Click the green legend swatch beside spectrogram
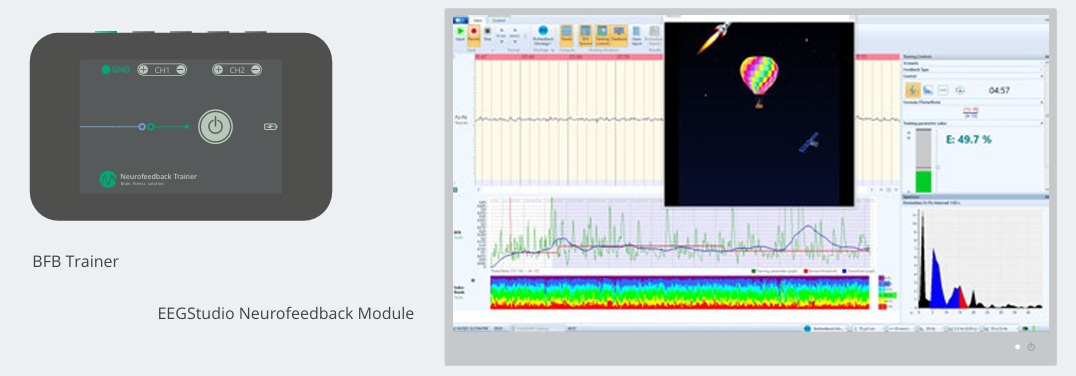This screenshot has height=376, width=1076. pos(887,295)
